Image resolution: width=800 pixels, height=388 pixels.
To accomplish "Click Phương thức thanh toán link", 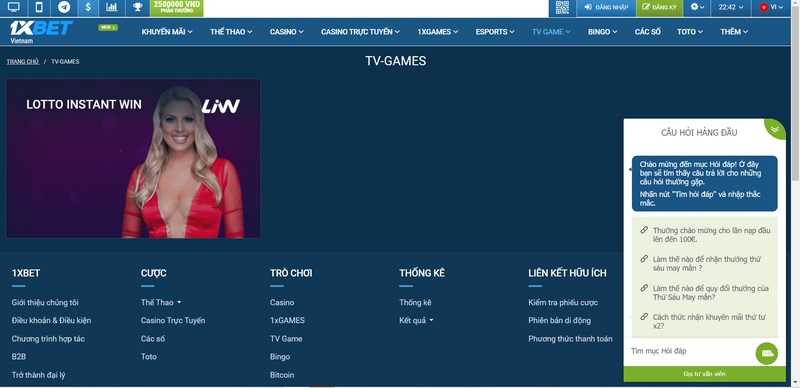I will (570, 338).
